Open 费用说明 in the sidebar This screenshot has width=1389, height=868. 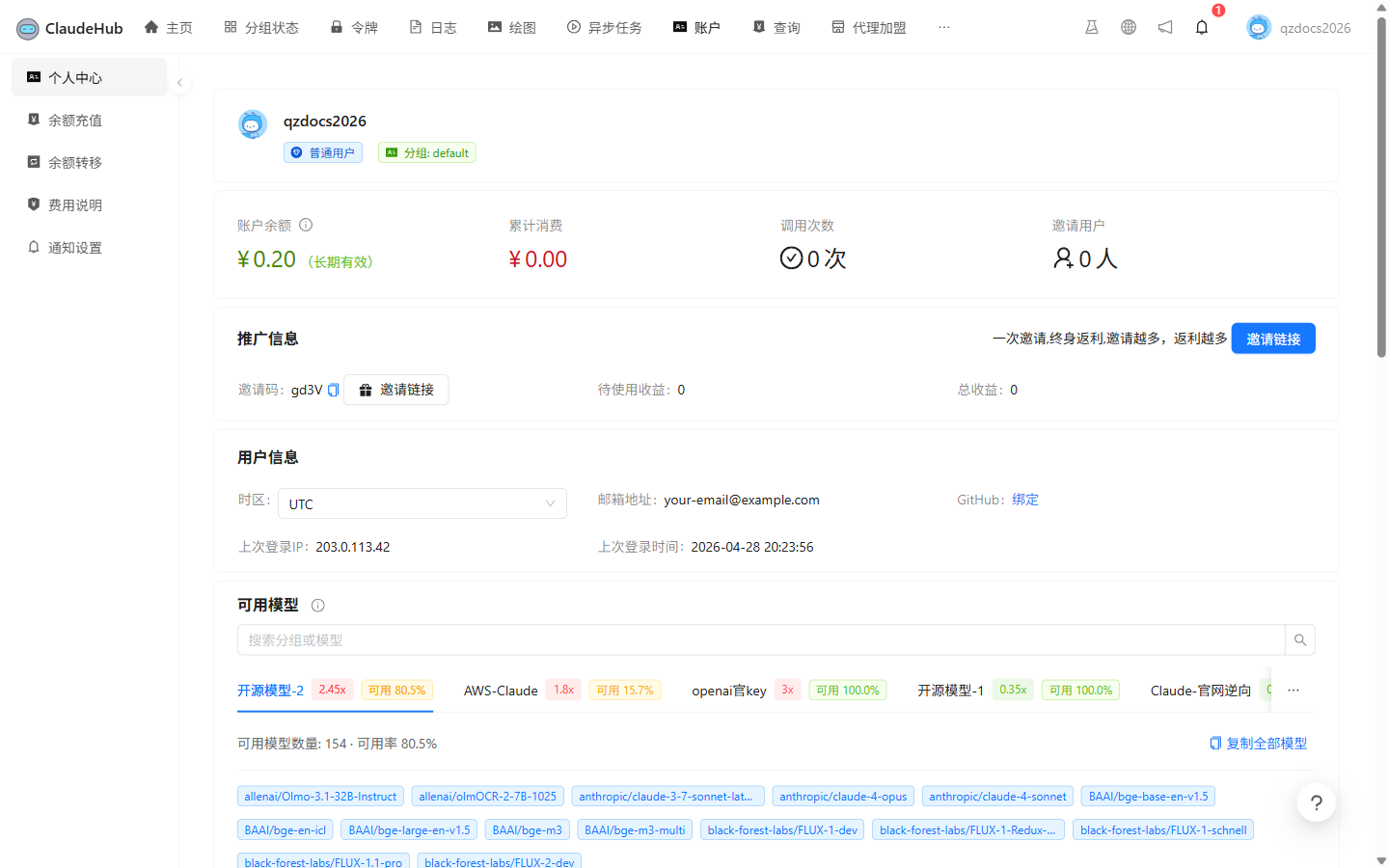pyautogui.click(x=89, y=204)
